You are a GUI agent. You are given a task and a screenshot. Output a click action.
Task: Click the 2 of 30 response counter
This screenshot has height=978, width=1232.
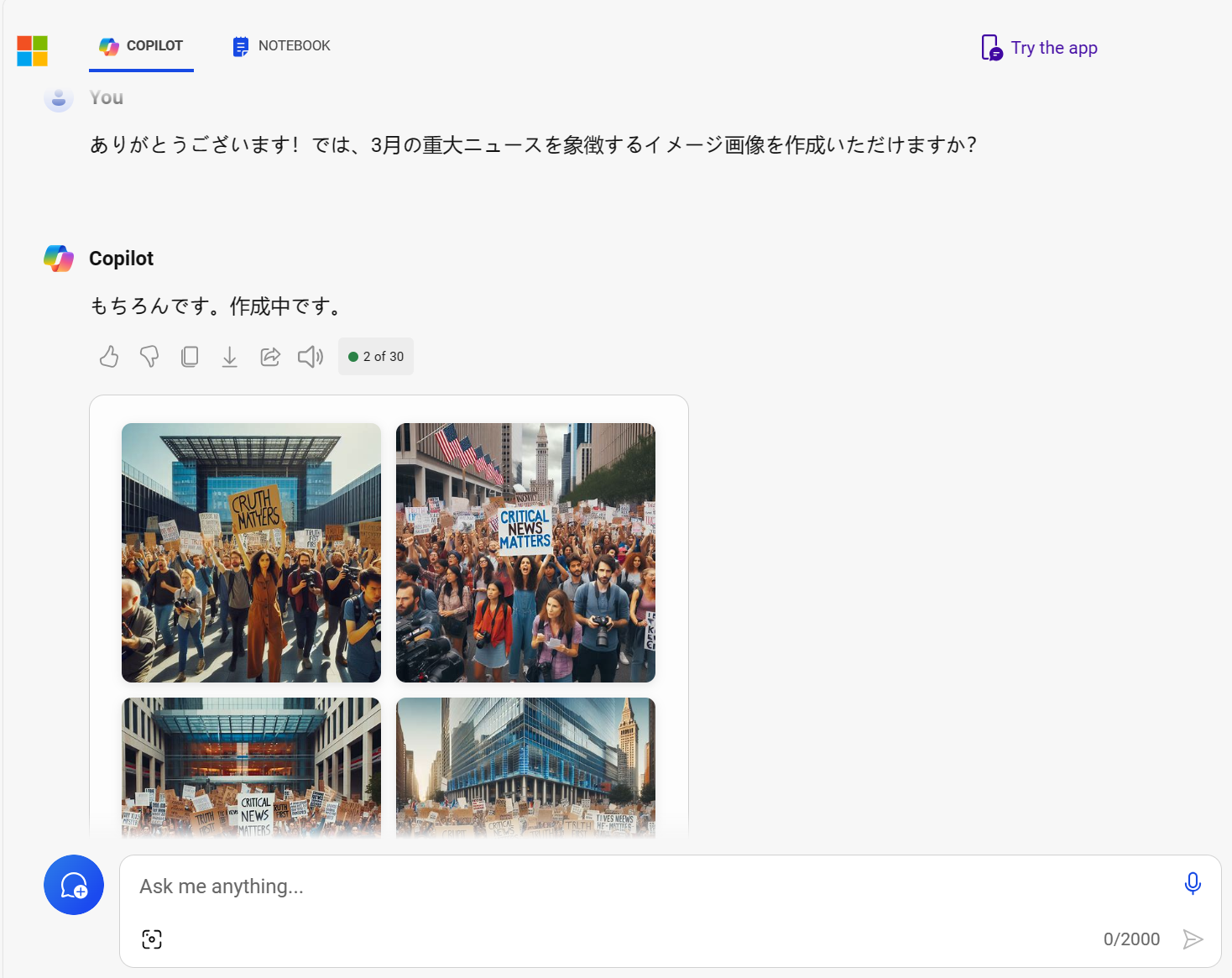tap(376, 357)
